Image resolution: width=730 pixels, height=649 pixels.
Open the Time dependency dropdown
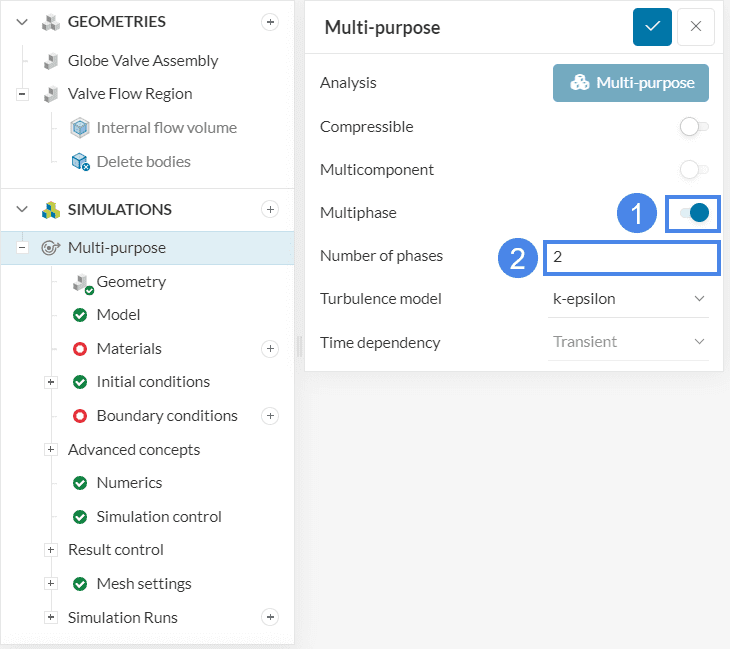click(629, 342)
